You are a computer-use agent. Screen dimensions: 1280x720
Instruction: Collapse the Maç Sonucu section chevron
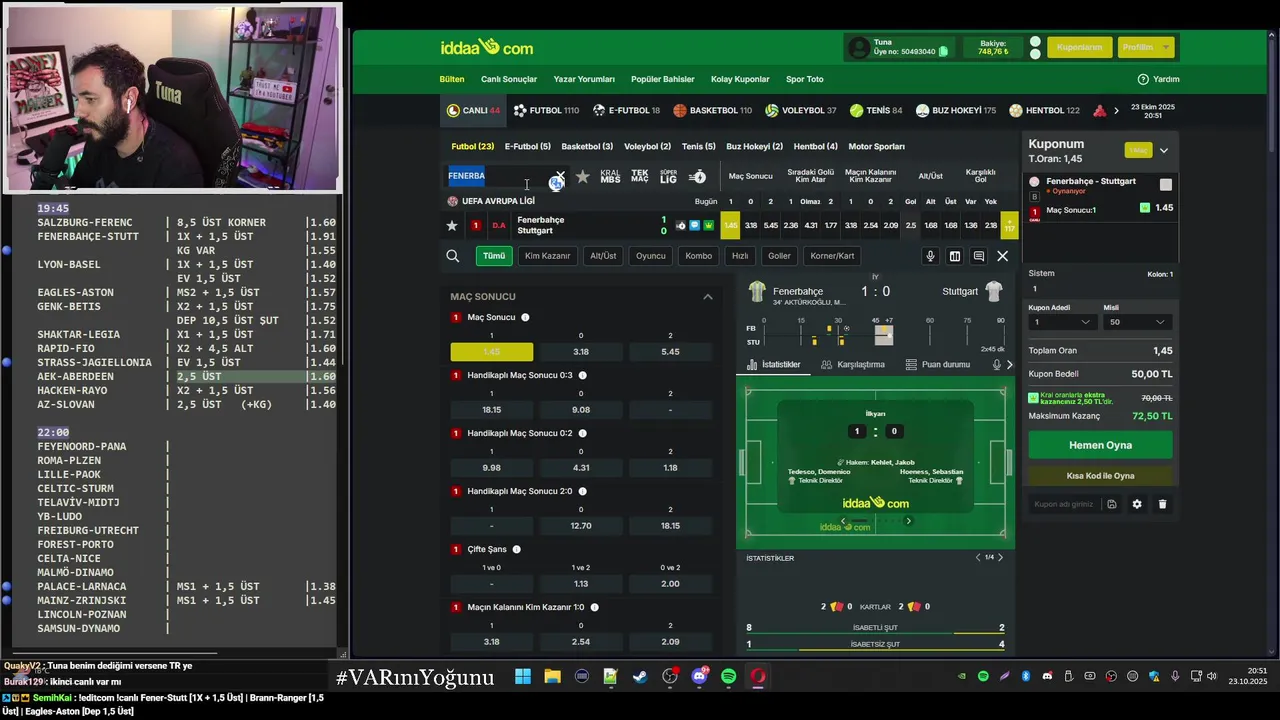(708, 297)
